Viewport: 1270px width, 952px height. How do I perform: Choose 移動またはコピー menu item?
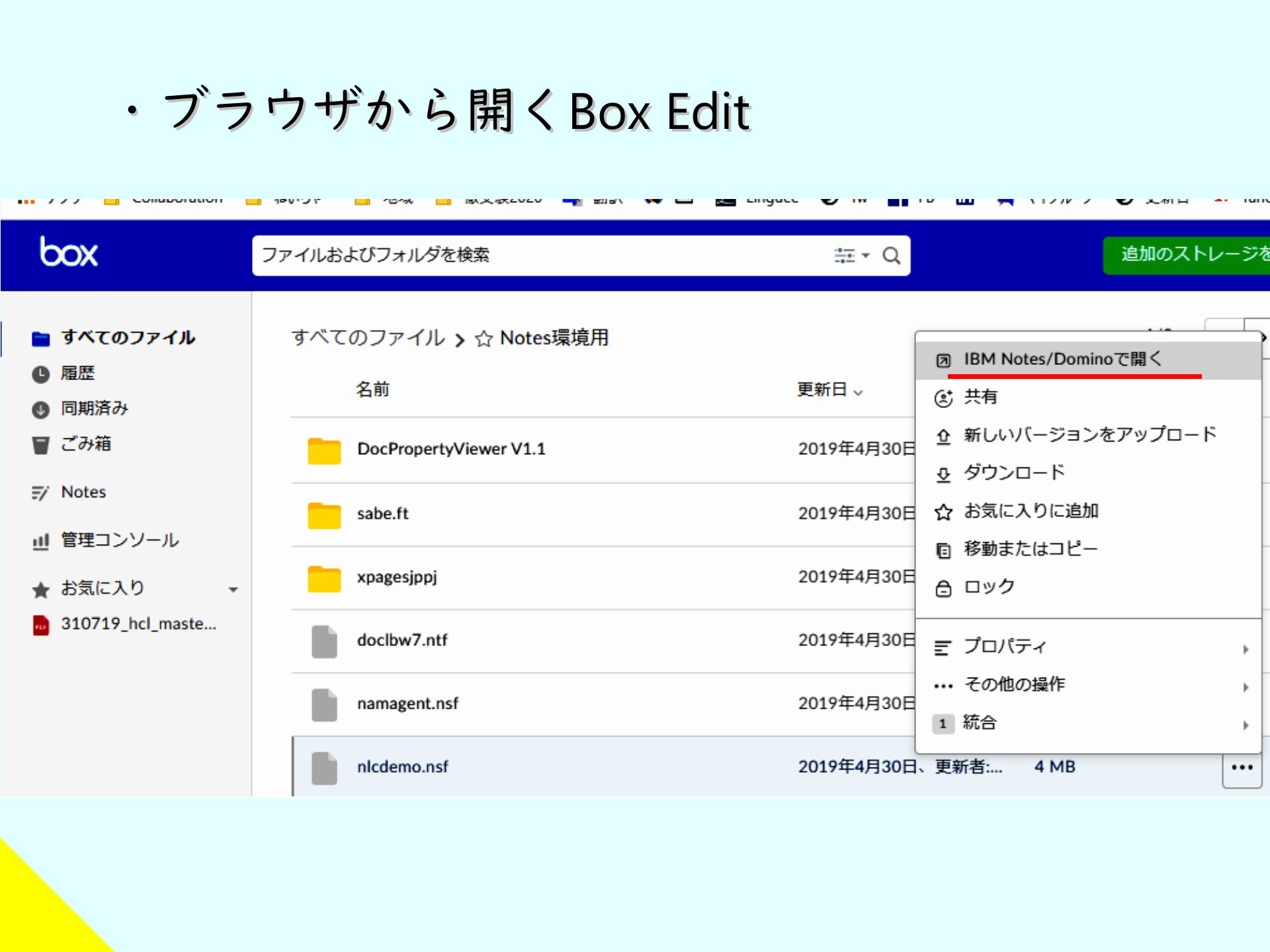[x=1088, y=549]
